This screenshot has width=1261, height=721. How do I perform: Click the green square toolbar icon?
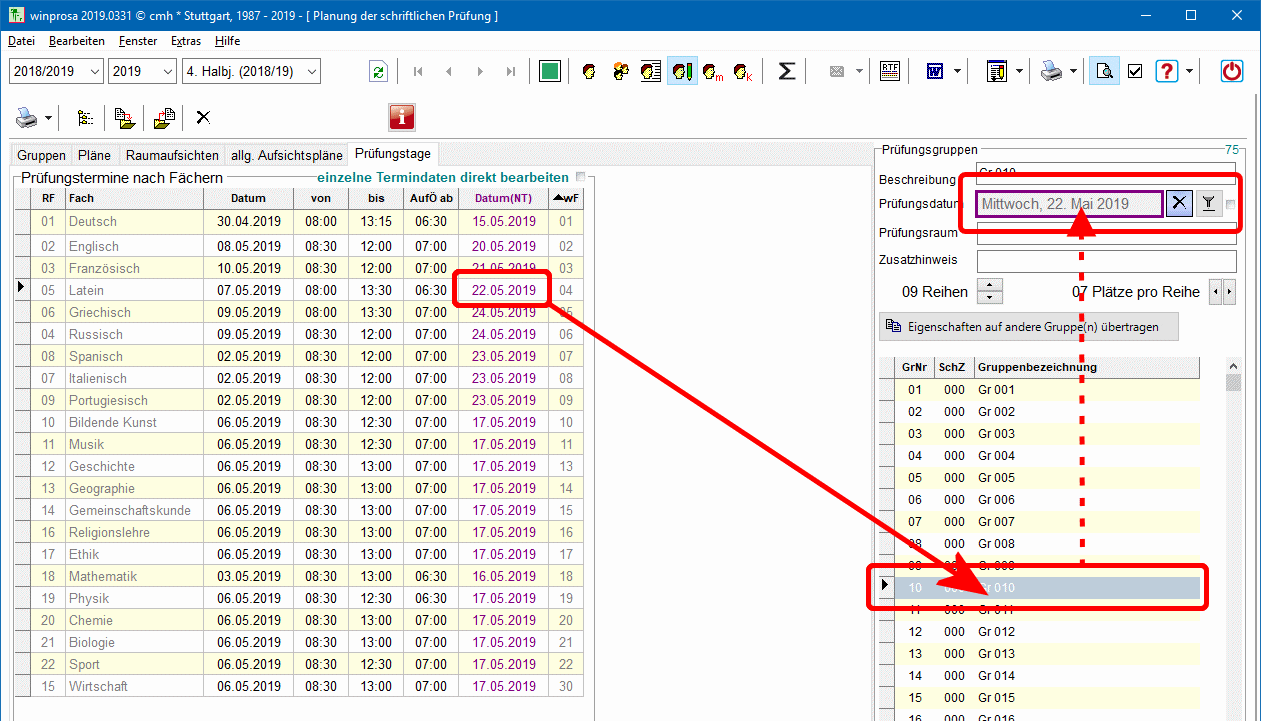click(549, 71)
